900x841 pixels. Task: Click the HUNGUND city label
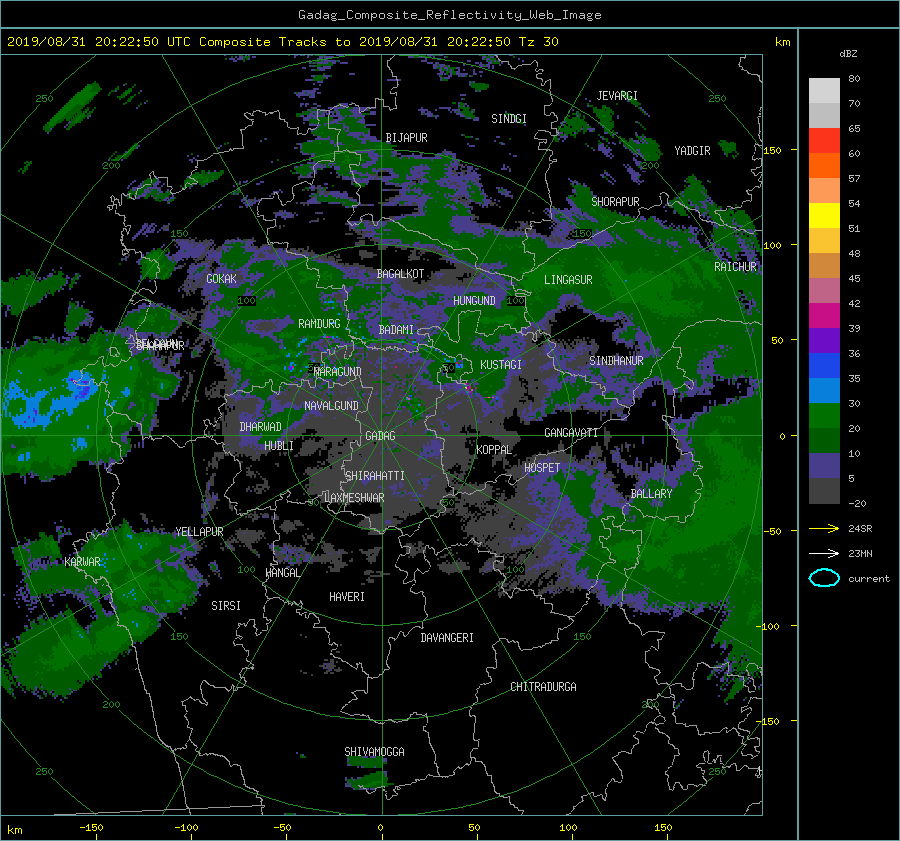pos(474,300)
